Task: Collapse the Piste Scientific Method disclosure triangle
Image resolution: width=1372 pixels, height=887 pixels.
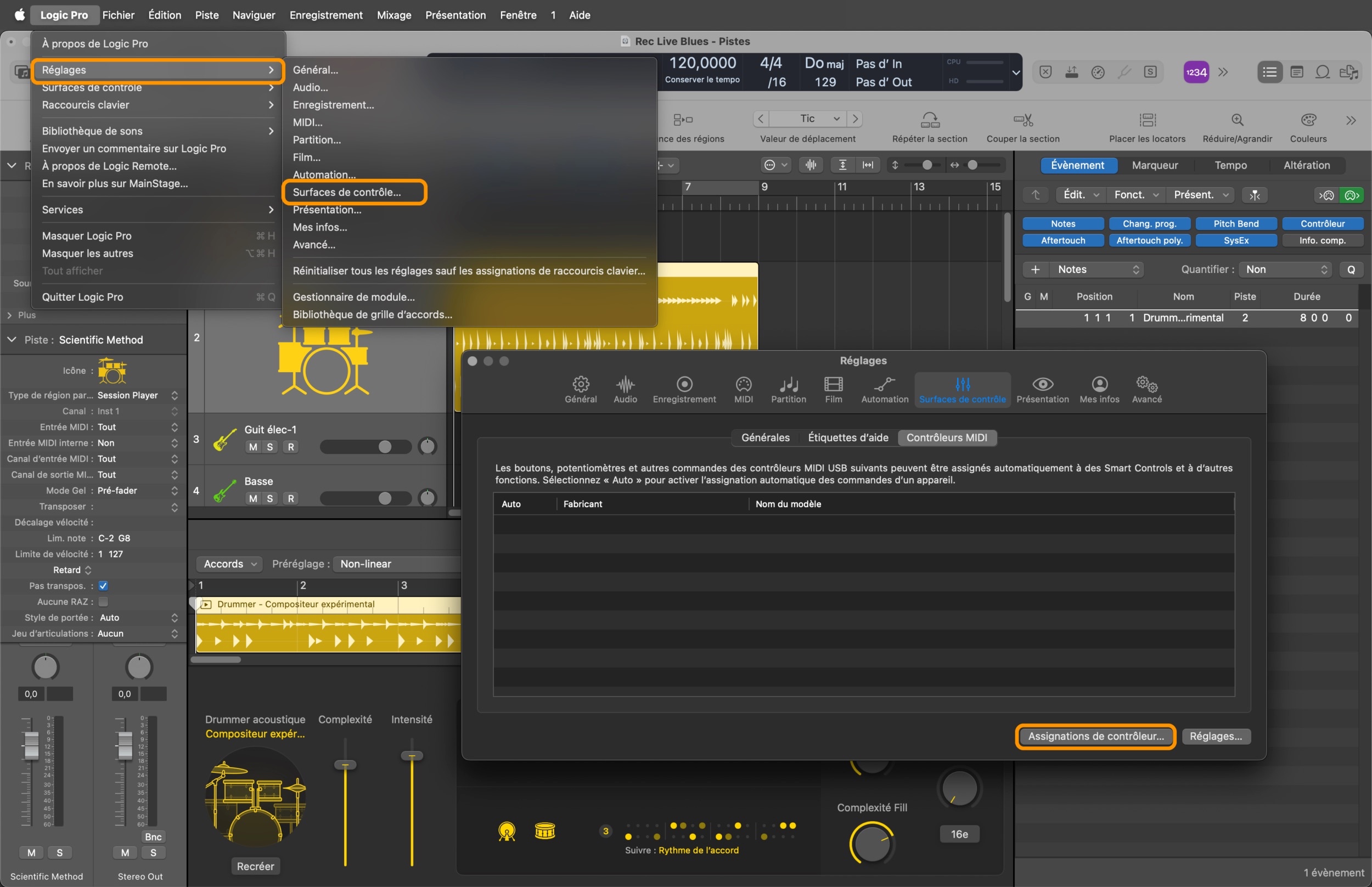Action: click(12, 340)
